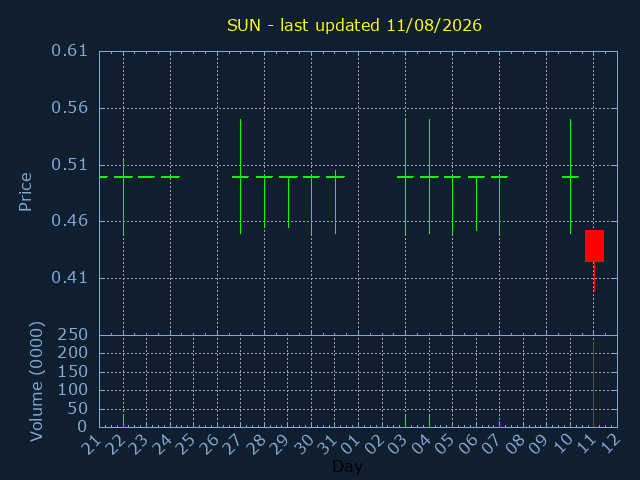The image size is (640, 480).
Task: Click the Volume (0000) axis title
Action: 36,381
